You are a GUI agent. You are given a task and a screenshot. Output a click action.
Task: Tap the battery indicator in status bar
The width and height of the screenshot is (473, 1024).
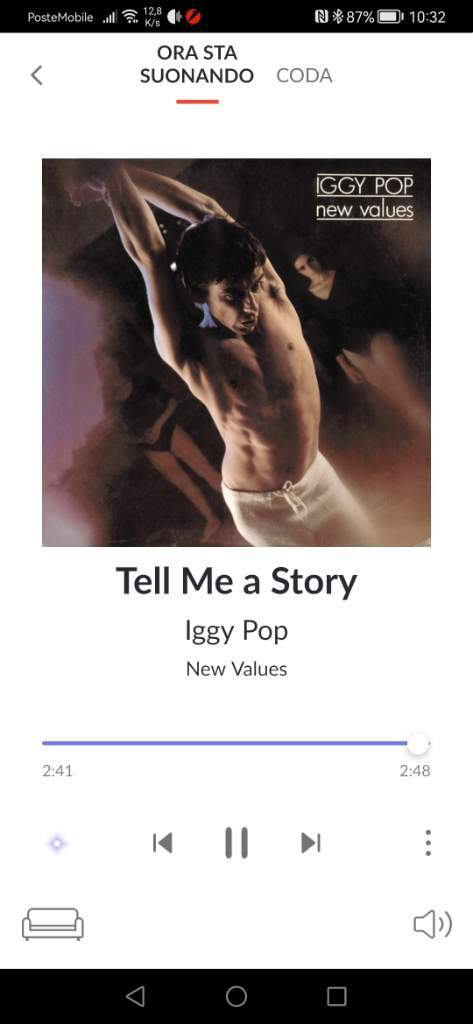[x=391, y=17]
